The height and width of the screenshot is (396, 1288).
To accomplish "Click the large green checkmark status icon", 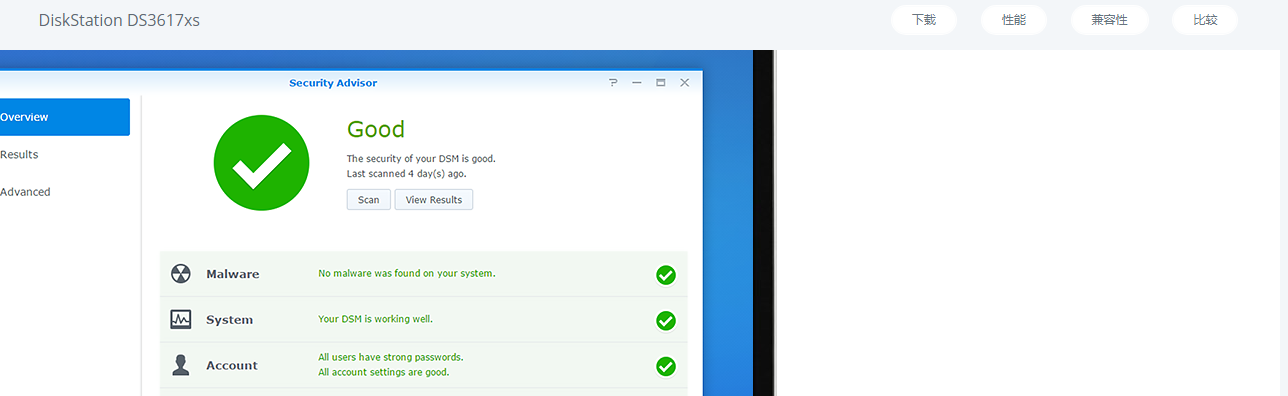I will point(263,163).
